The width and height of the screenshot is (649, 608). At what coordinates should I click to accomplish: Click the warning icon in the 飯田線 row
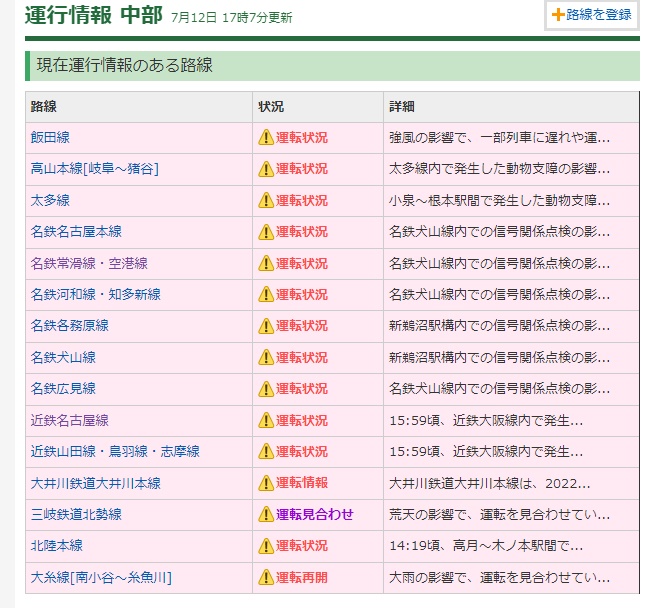[x=266, y=137]
